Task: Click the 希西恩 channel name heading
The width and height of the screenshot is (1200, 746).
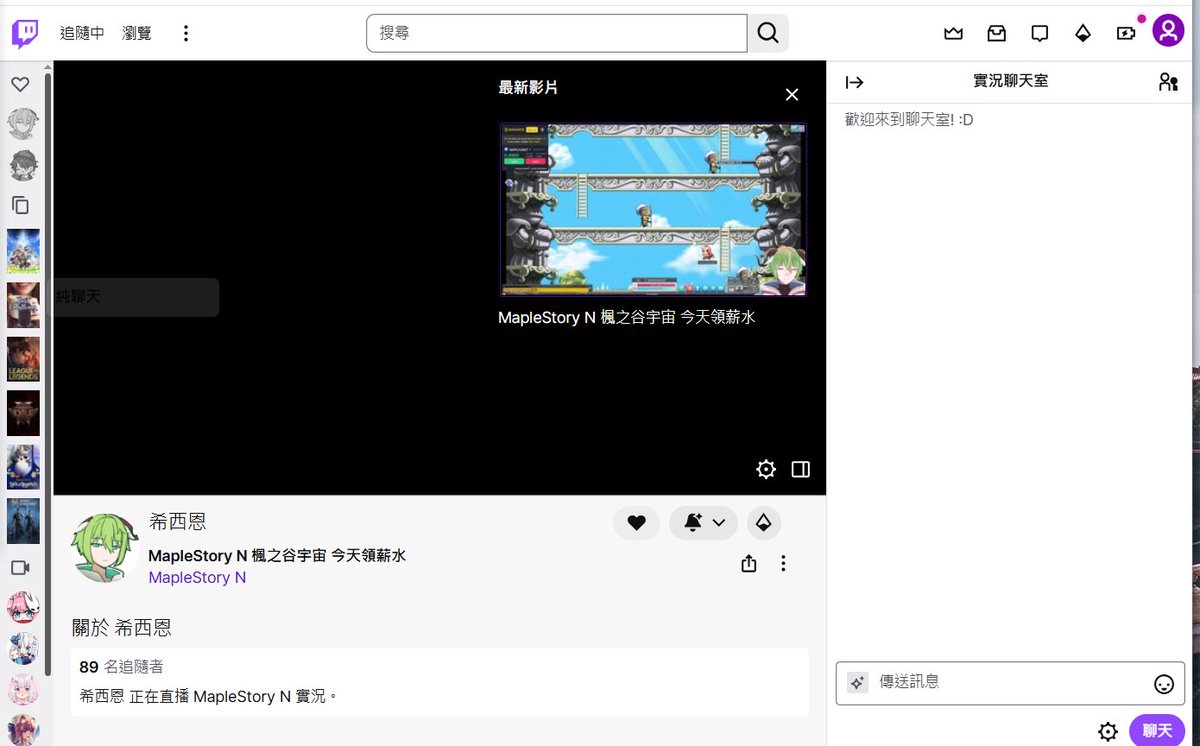Action: pyautogui.click(x=177, y=522)
